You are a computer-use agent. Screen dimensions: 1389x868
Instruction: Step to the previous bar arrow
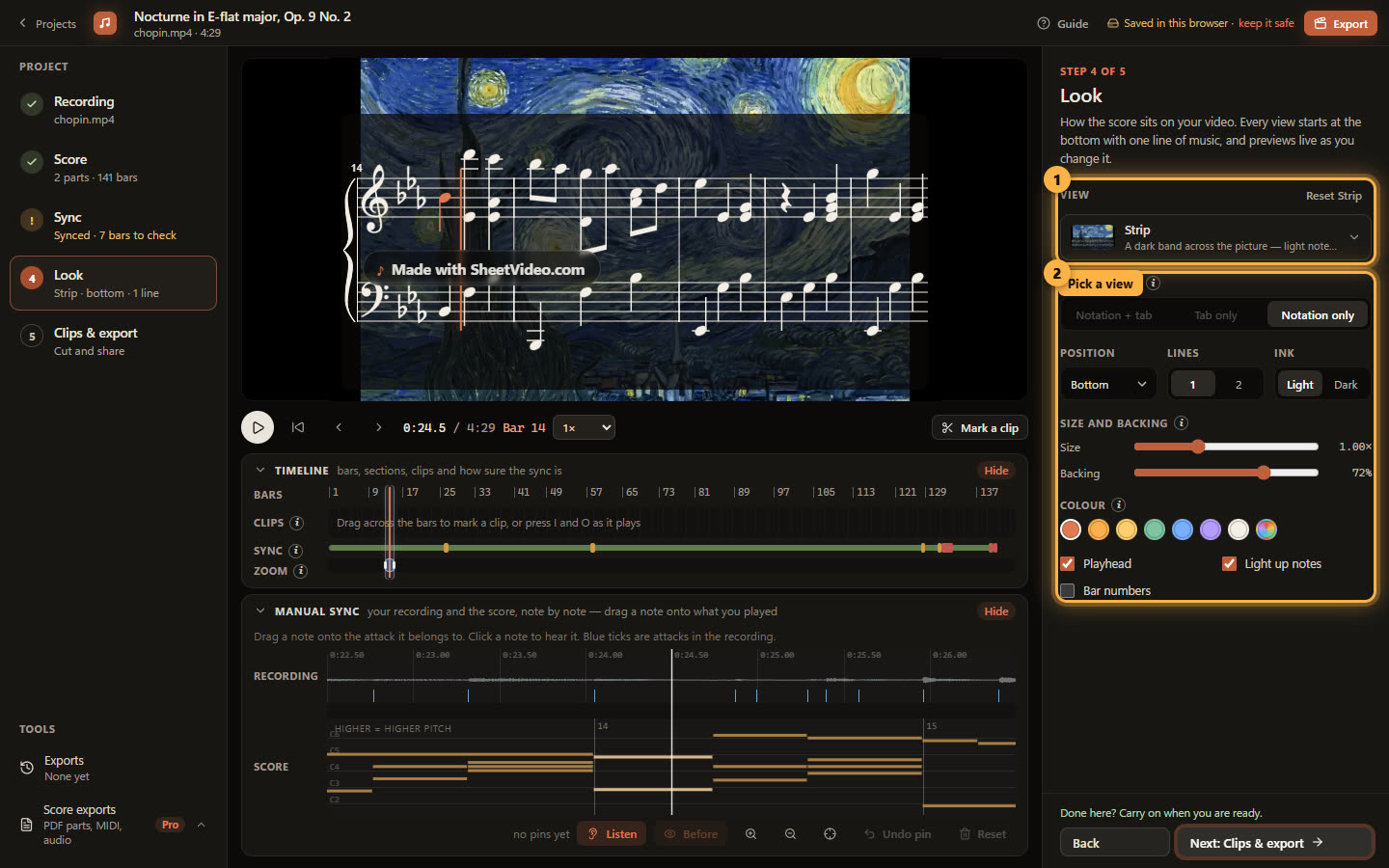339,427
